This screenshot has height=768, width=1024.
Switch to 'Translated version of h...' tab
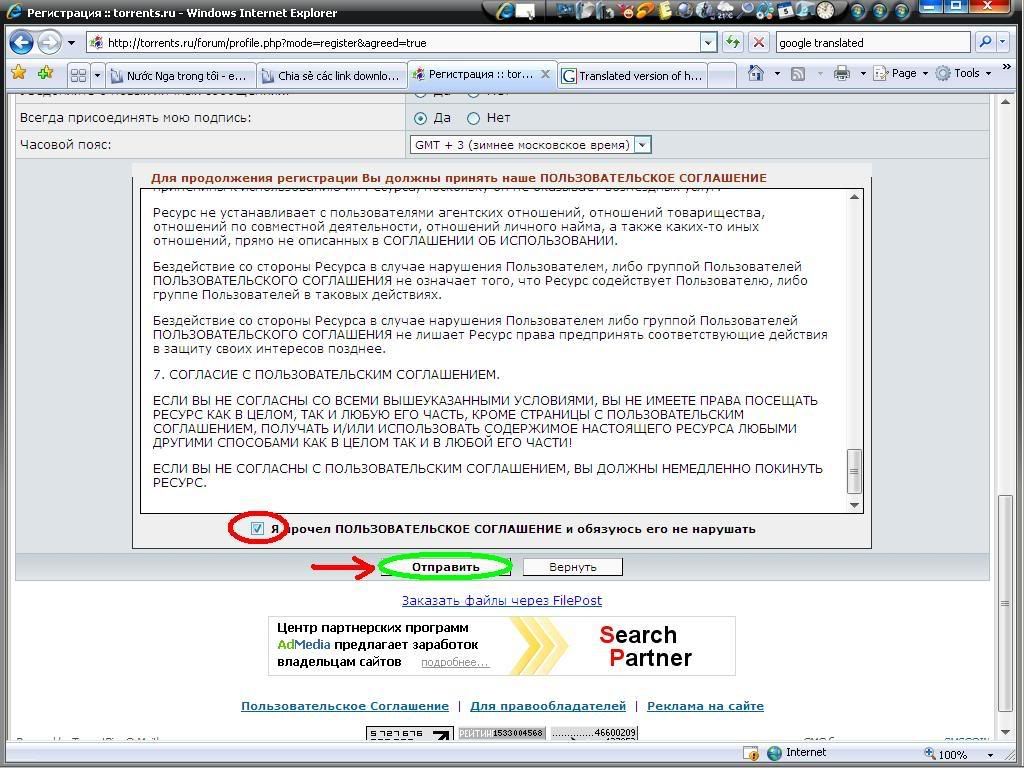(632, 75)
